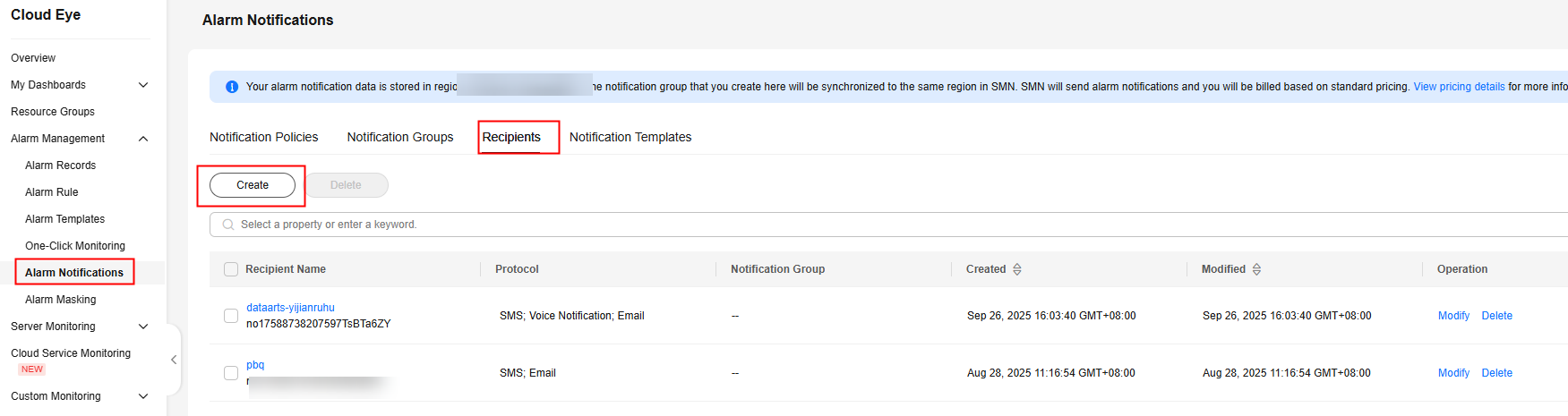Expand the Server Monitoring menu
1568x416 pixels.
pyautogui.click(x=143, y=327)
